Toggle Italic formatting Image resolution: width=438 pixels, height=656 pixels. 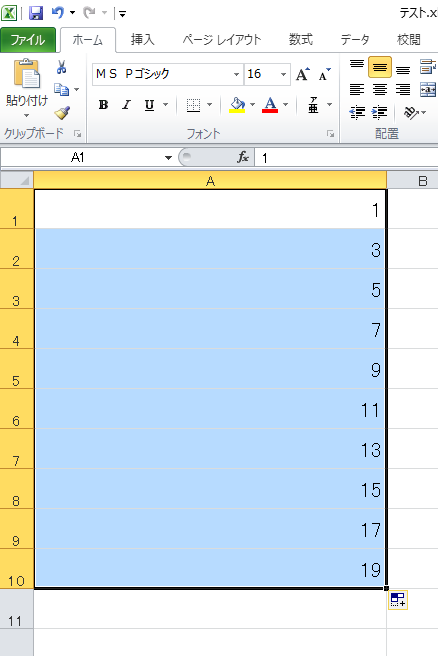click(126, 105)
